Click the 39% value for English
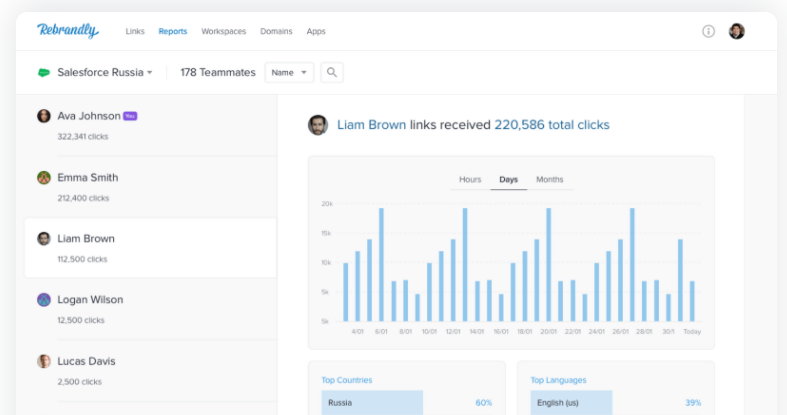The height and width of the screenshot is (415, 787). tap(693, 403)
